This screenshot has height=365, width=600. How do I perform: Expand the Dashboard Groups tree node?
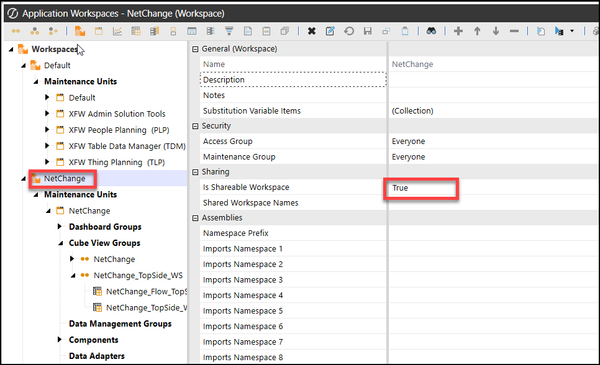point(60,226)
